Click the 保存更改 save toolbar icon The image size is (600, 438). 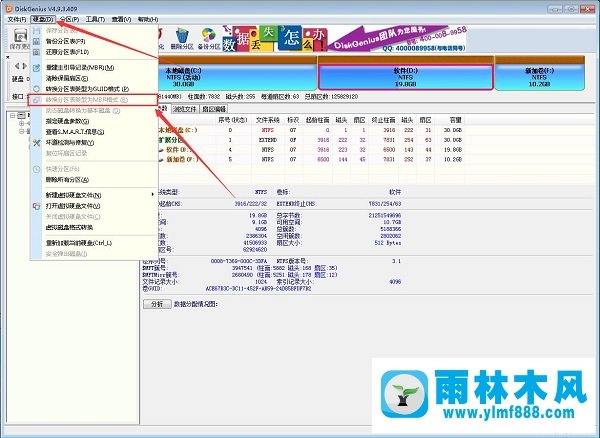pyautogui.click(x=20, y=38)
